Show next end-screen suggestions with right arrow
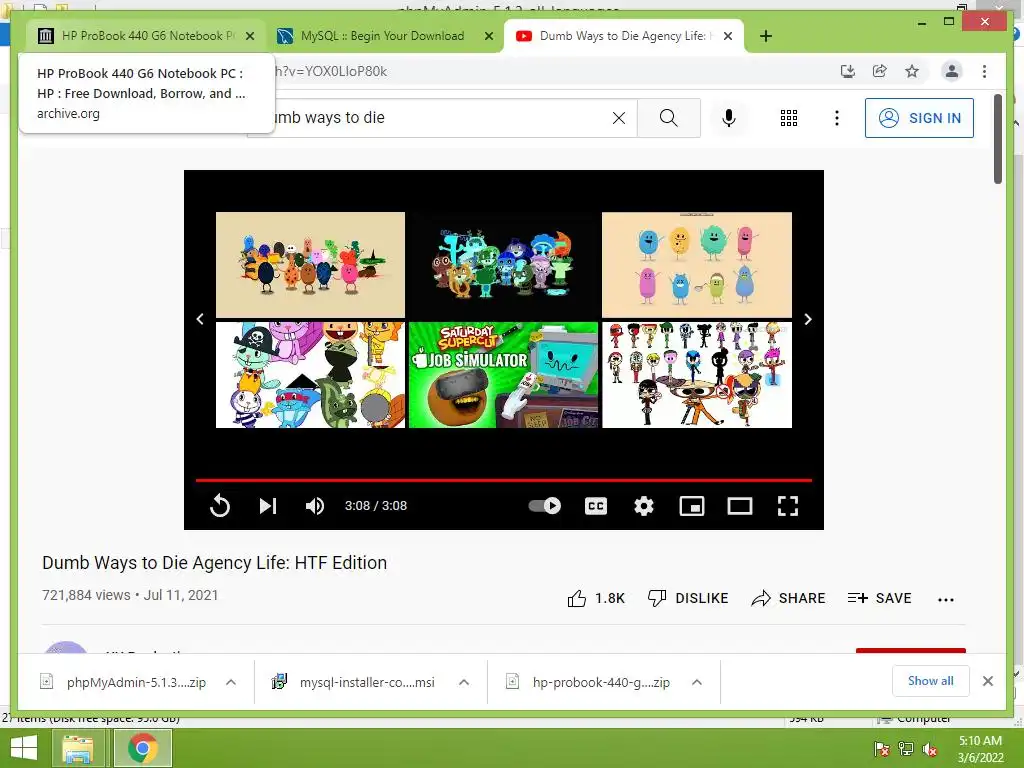 [x=808, y=319]
